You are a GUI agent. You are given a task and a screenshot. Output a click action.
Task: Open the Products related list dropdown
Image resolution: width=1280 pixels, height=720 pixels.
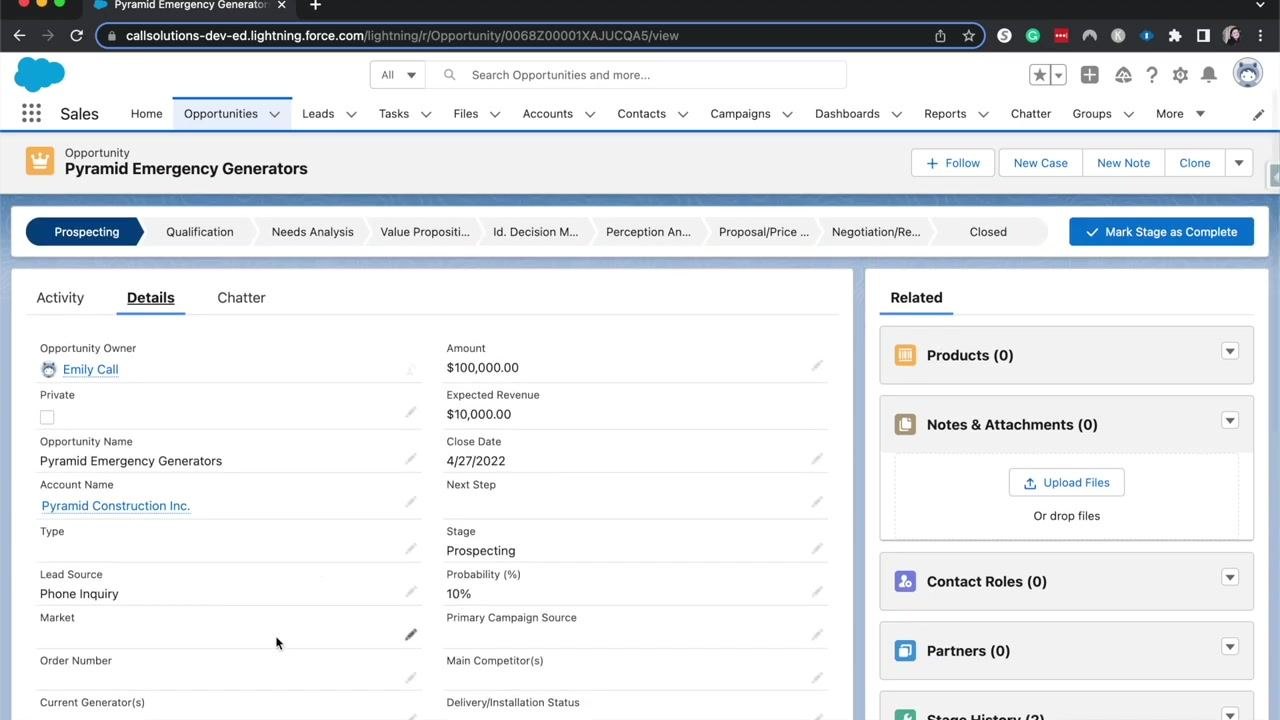click(x=1230, y=351)
